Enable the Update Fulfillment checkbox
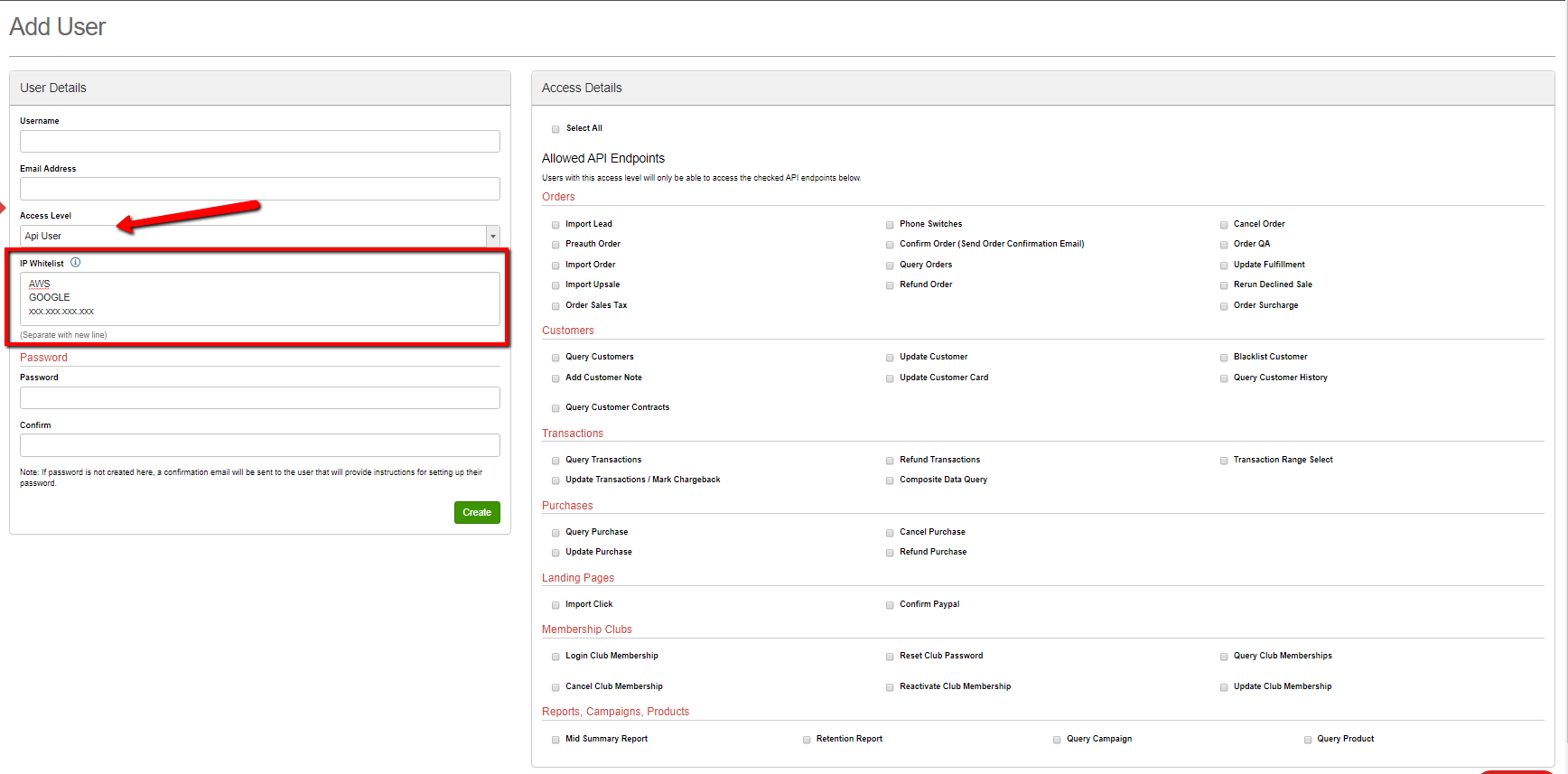The image size is (1568, 774). pyautogui.click(x=1224, y=266)
